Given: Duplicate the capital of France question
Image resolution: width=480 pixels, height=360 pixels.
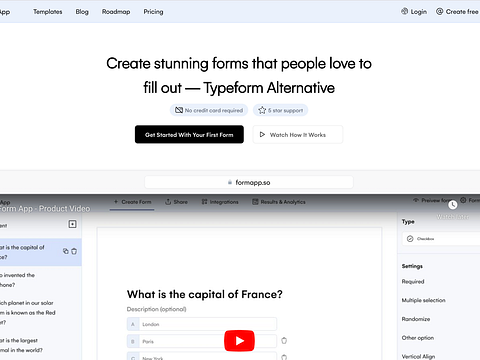Looking at the screenshot, I should click(66, 251).
